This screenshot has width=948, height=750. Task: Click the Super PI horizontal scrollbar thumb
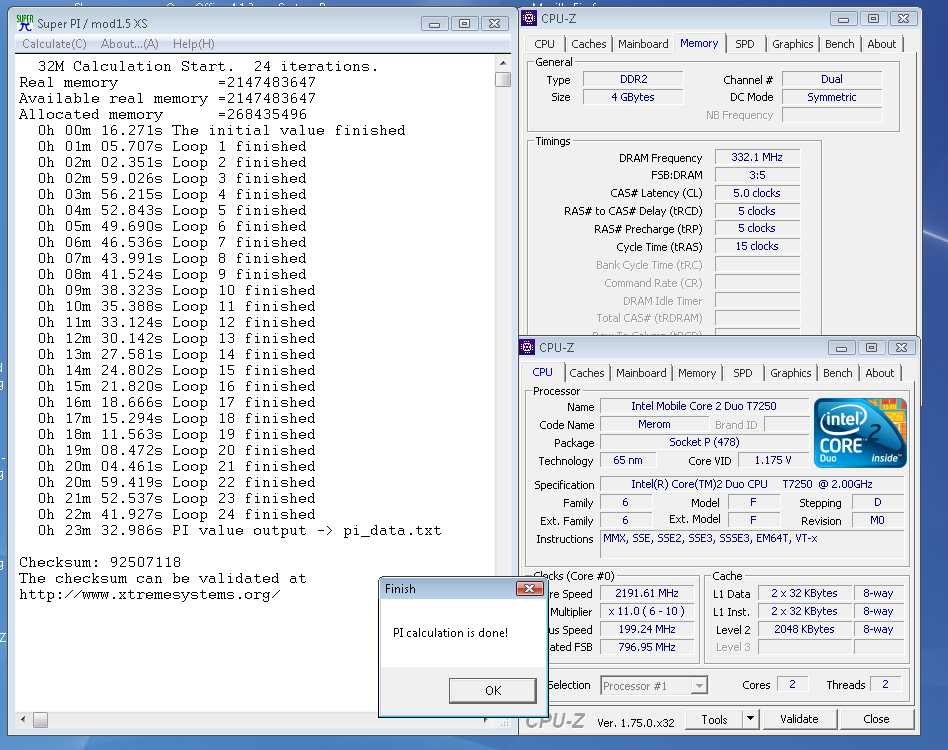click(41, 719)
